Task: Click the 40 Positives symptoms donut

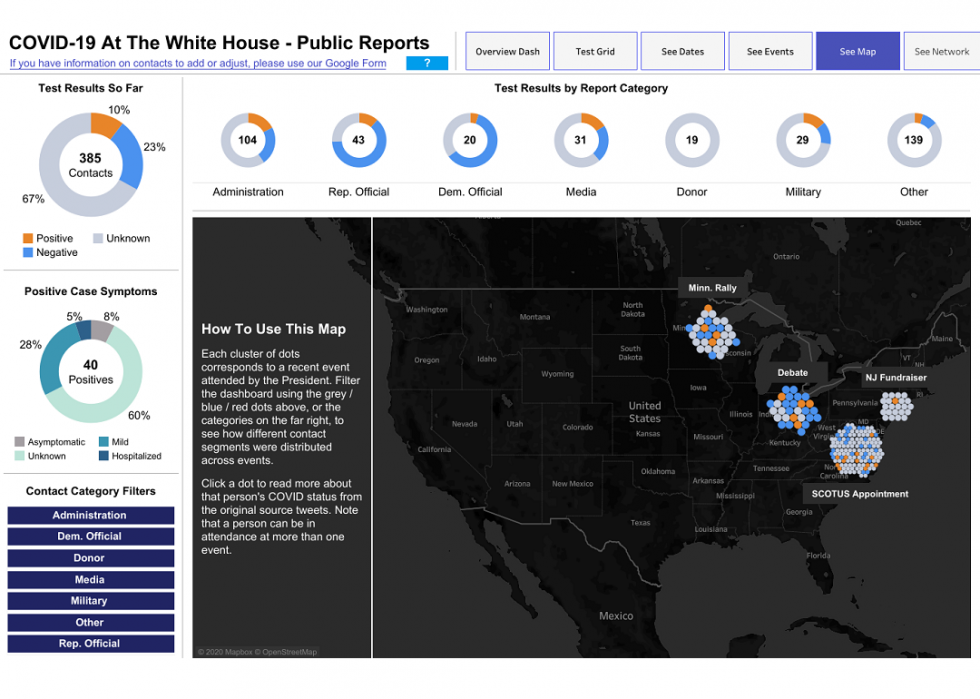Action: click(x=91, y=371)
